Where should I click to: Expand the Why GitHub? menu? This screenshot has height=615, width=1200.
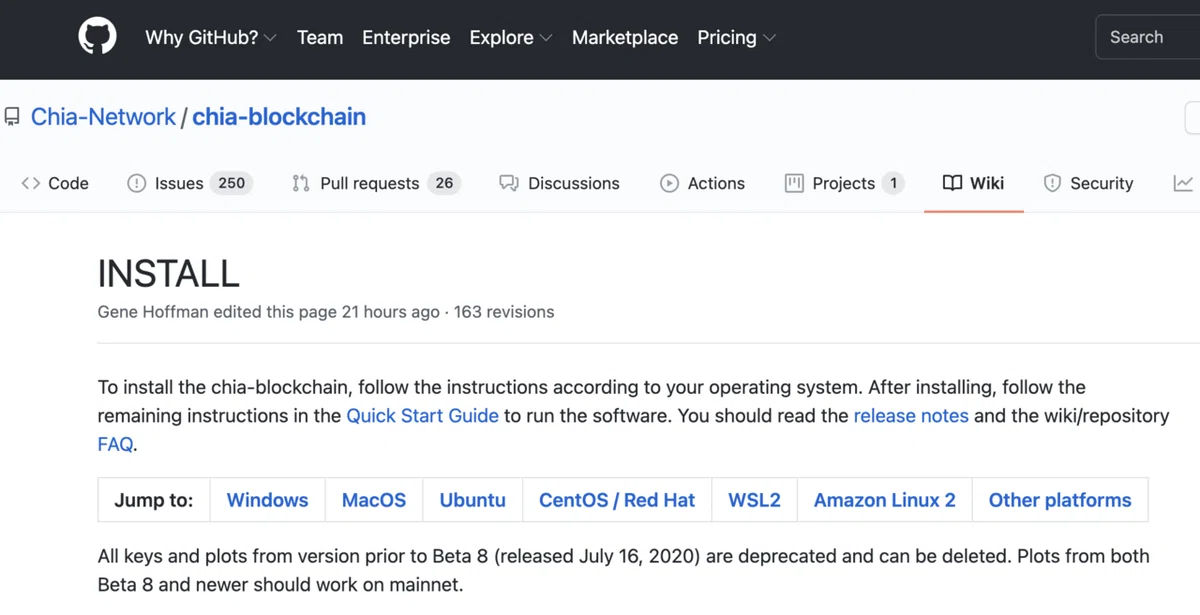(x=210, y=38)
